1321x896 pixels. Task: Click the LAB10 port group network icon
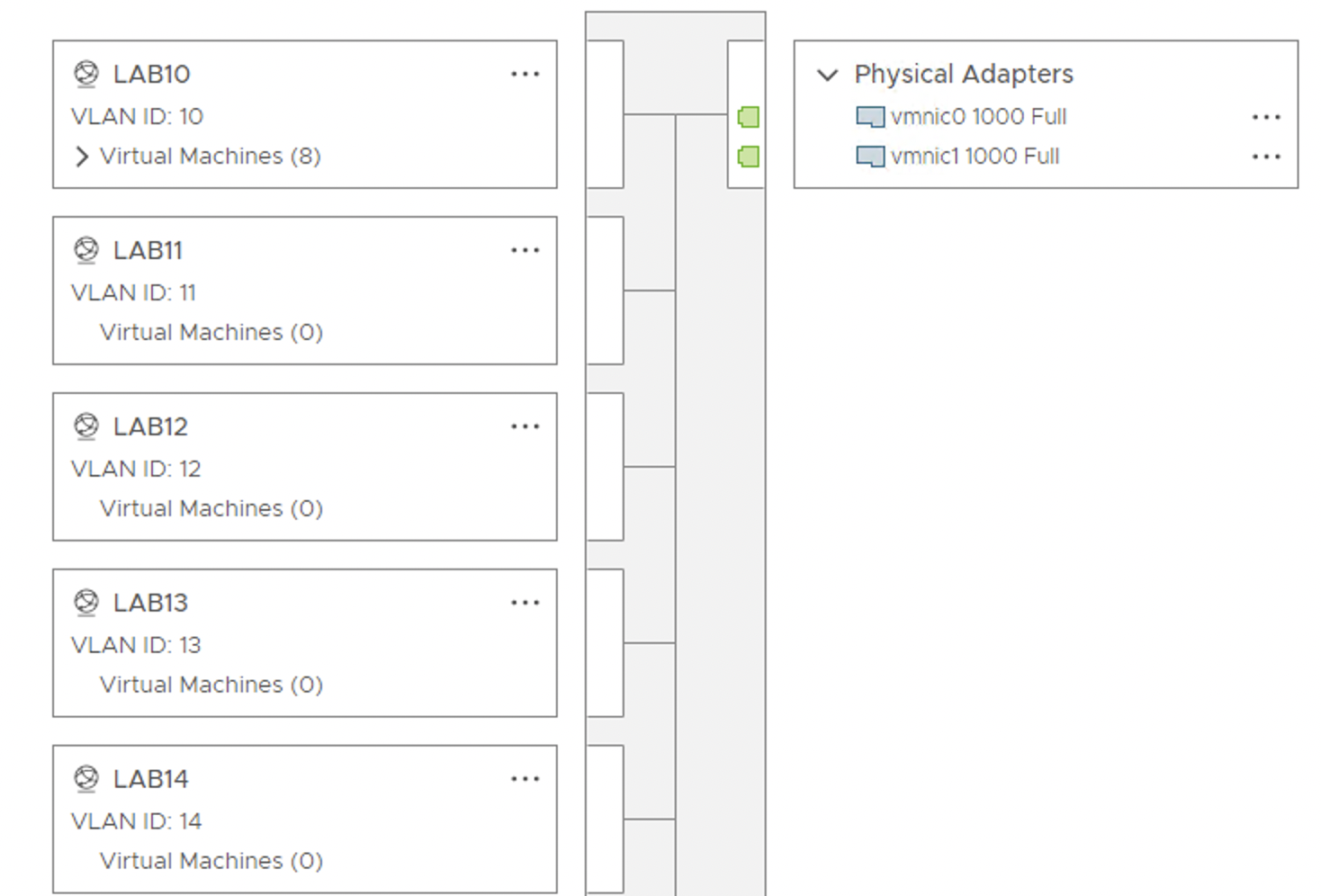click(x=86, y=74)
